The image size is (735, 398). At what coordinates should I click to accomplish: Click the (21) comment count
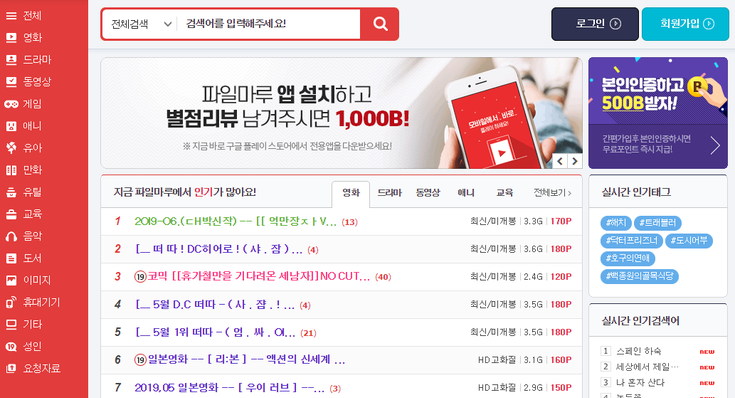pos(308,333)
